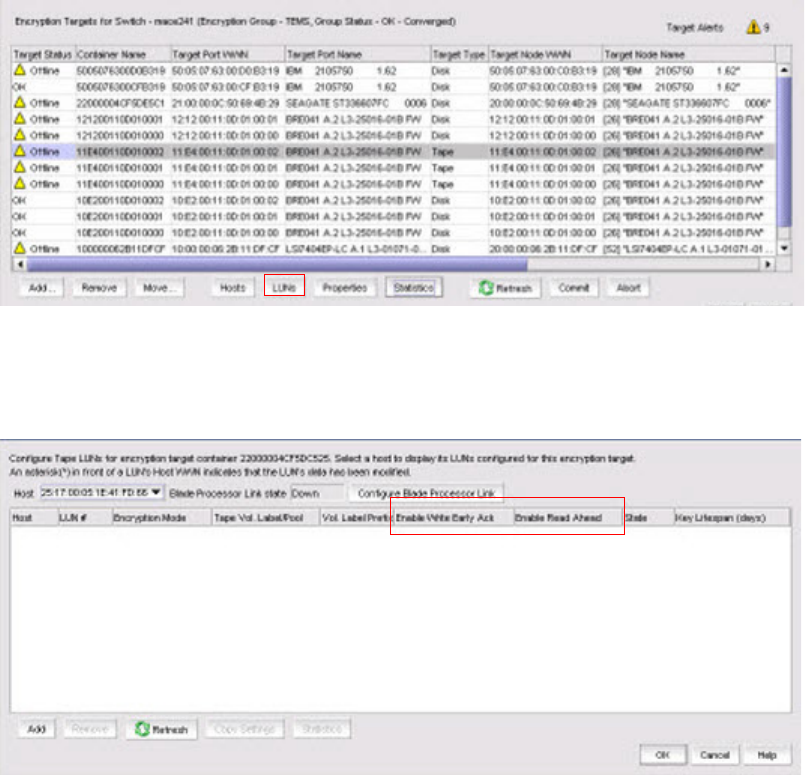Click the scroll down arrow of the targets table

pos(784,248)
